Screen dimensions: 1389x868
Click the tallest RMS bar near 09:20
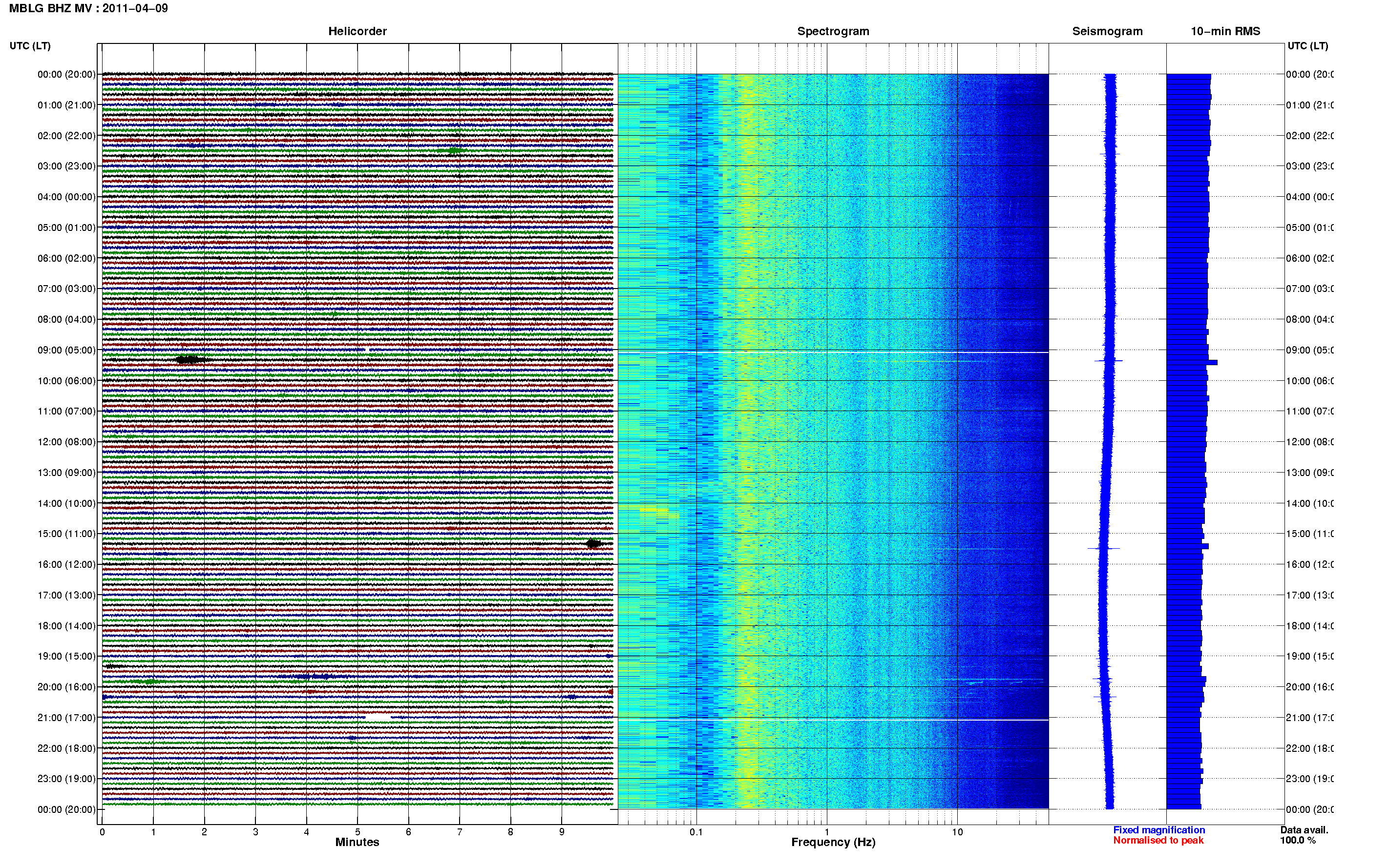pyautogui.click(x=1192, y=362)
